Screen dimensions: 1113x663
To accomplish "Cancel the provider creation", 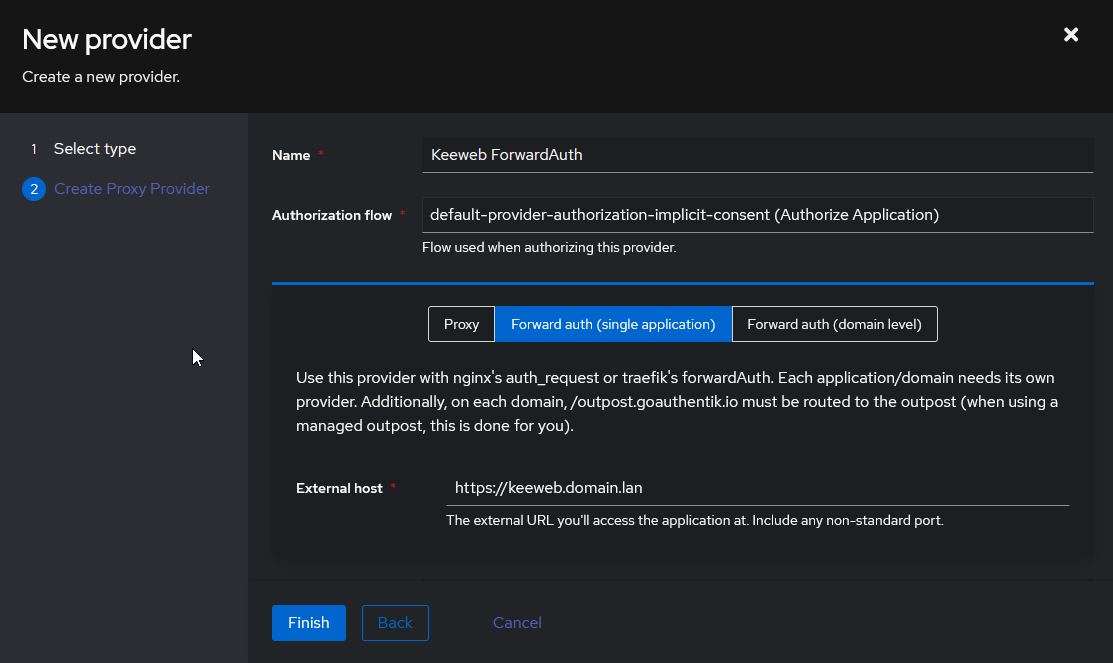I will (x=517, y=623).
